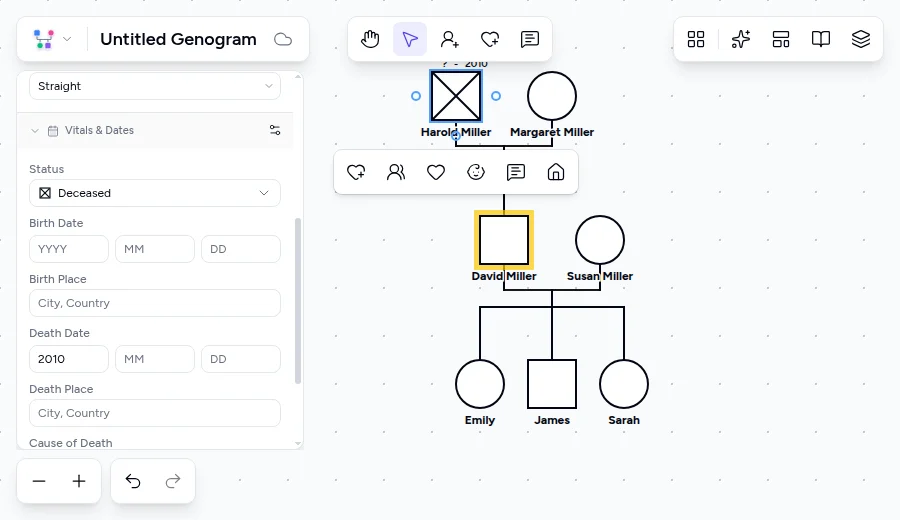This screenshot has width=900, height=520.
Task: Zoom out with the minus button
Action: 39,481
